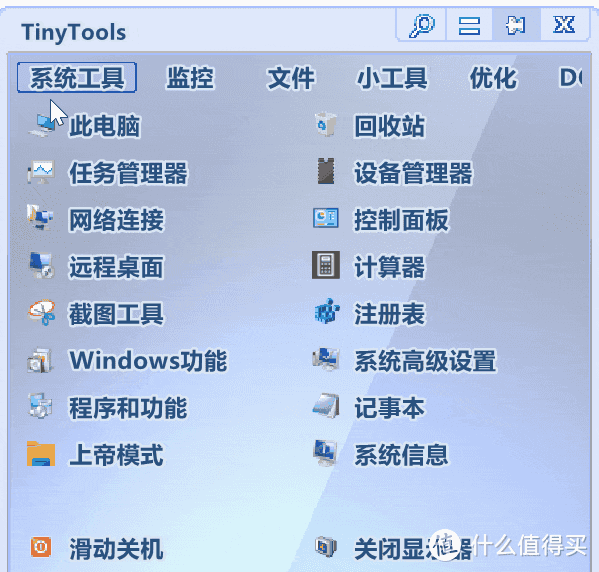This screenshot has height=572, width=599.
Task: Open 控制面板 text link
Action: pyautogui.click(x=401, y=220)
